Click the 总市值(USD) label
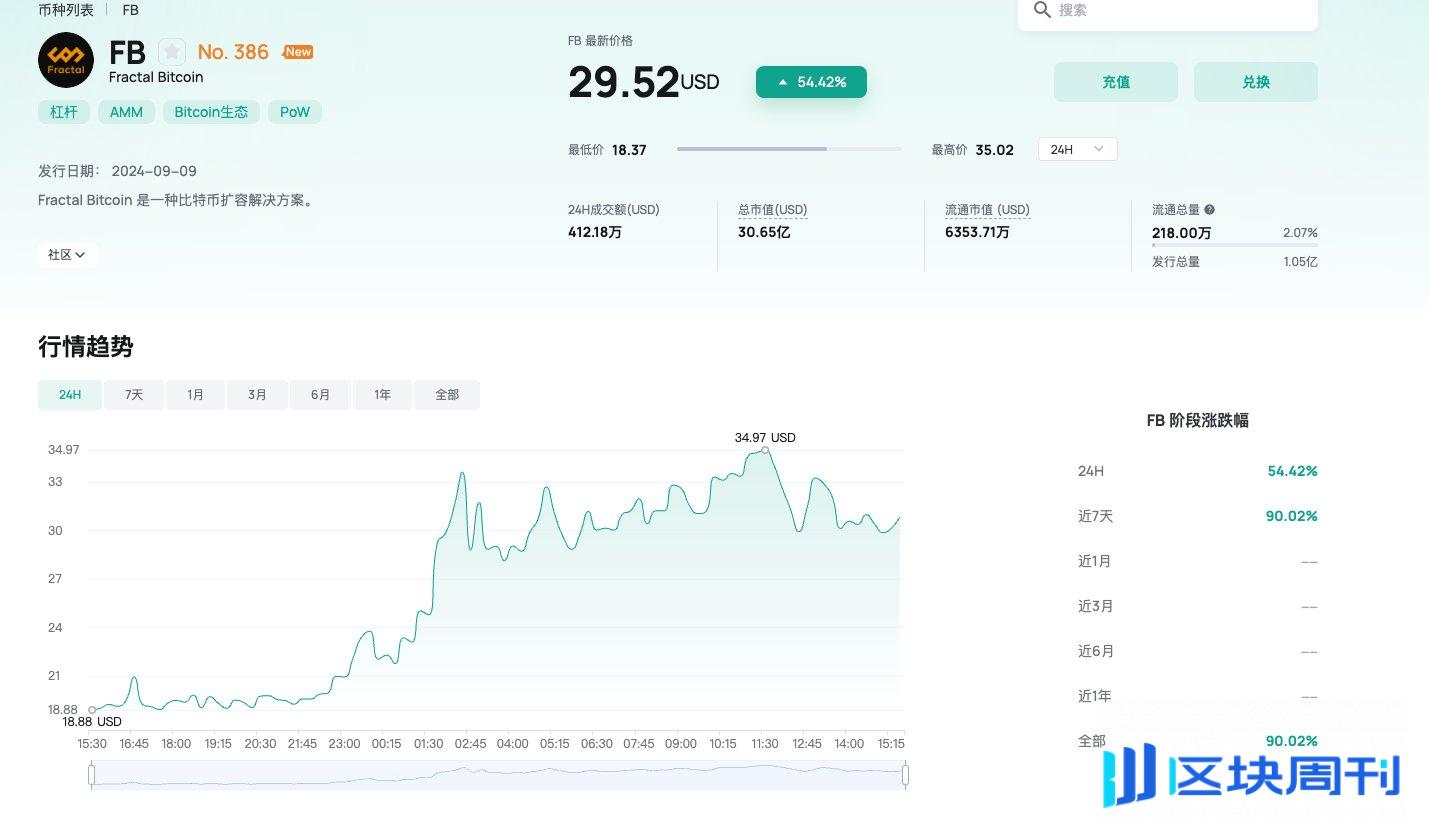This screenshot has width=1429, height=820. click(773, 210)
